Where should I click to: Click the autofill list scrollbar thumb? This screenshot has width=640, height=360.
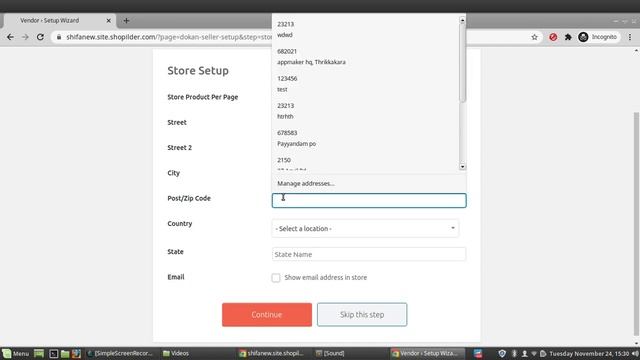462,63
